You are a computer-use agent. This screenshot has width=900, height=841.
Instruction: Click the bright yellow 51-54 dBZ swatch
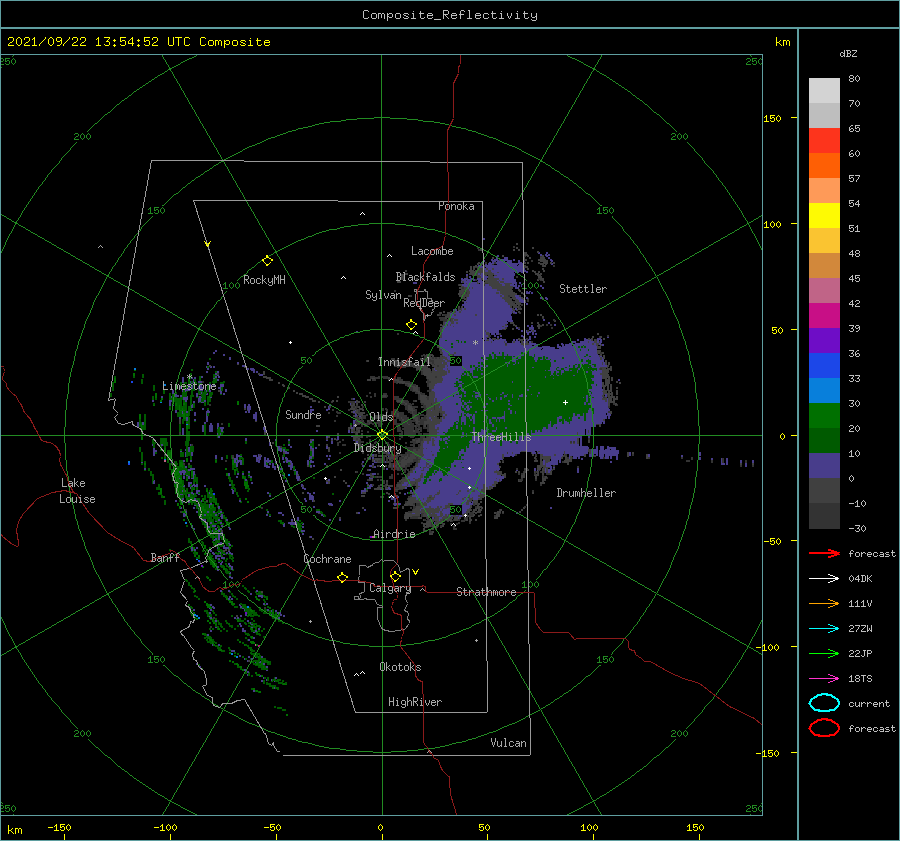point(824,216)
